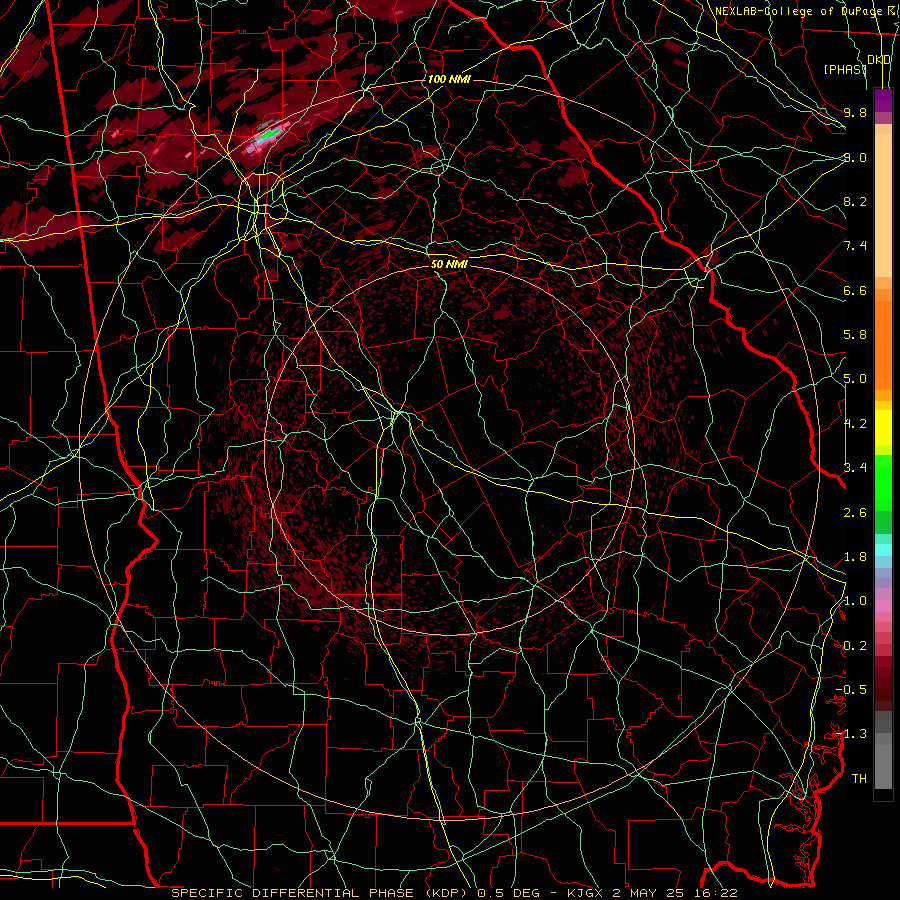Screen dimensions: 900x900
Task: Pick the cyan swatch in the color bar
Action: [x=883, y=550]
